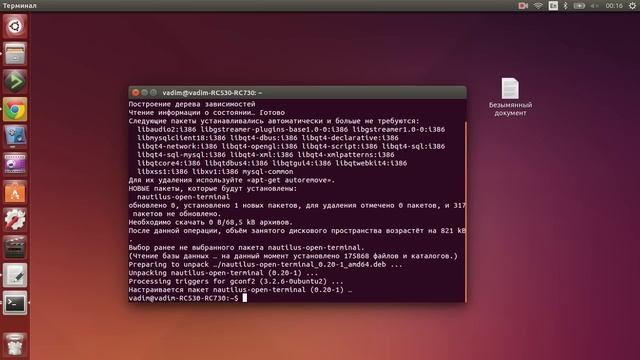640x360 pixels.
Task: Click the 'Следующие пакеты устанавливались' line
Action: click(274, 121)
